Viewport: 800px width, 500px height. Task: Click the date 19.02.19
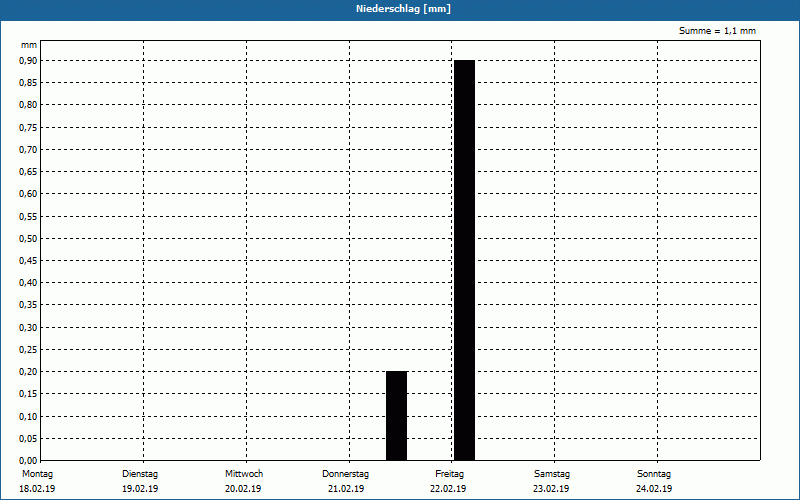[140, 489]
